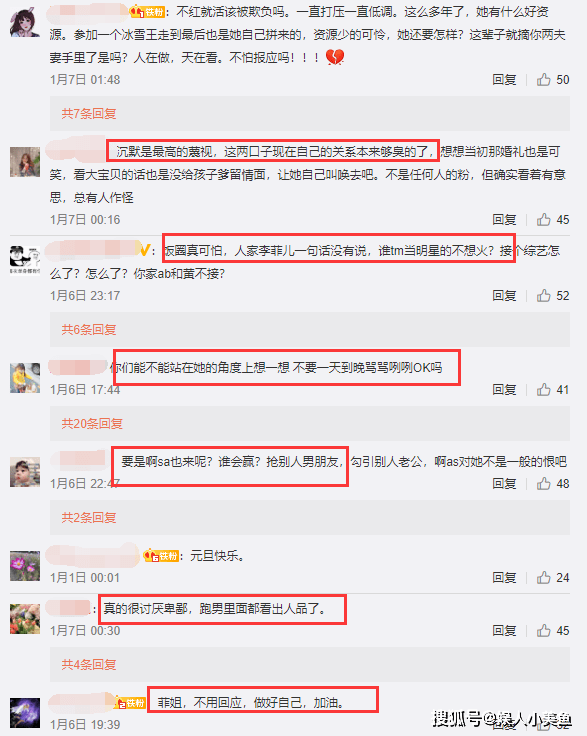Like the comment with 45 likes dated 1月7日 00:16
The width and height of the screenshot is (587, 736).
point(543,219)
